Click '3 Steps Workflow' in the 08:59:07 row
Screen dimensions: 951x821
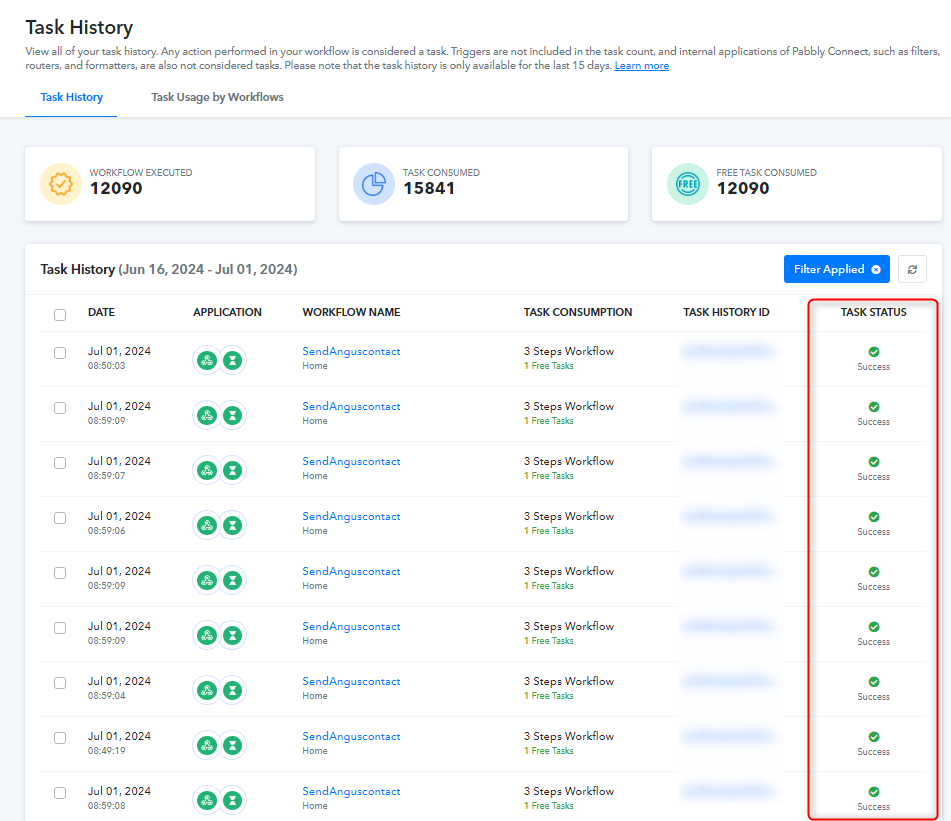tap(569, 461)
